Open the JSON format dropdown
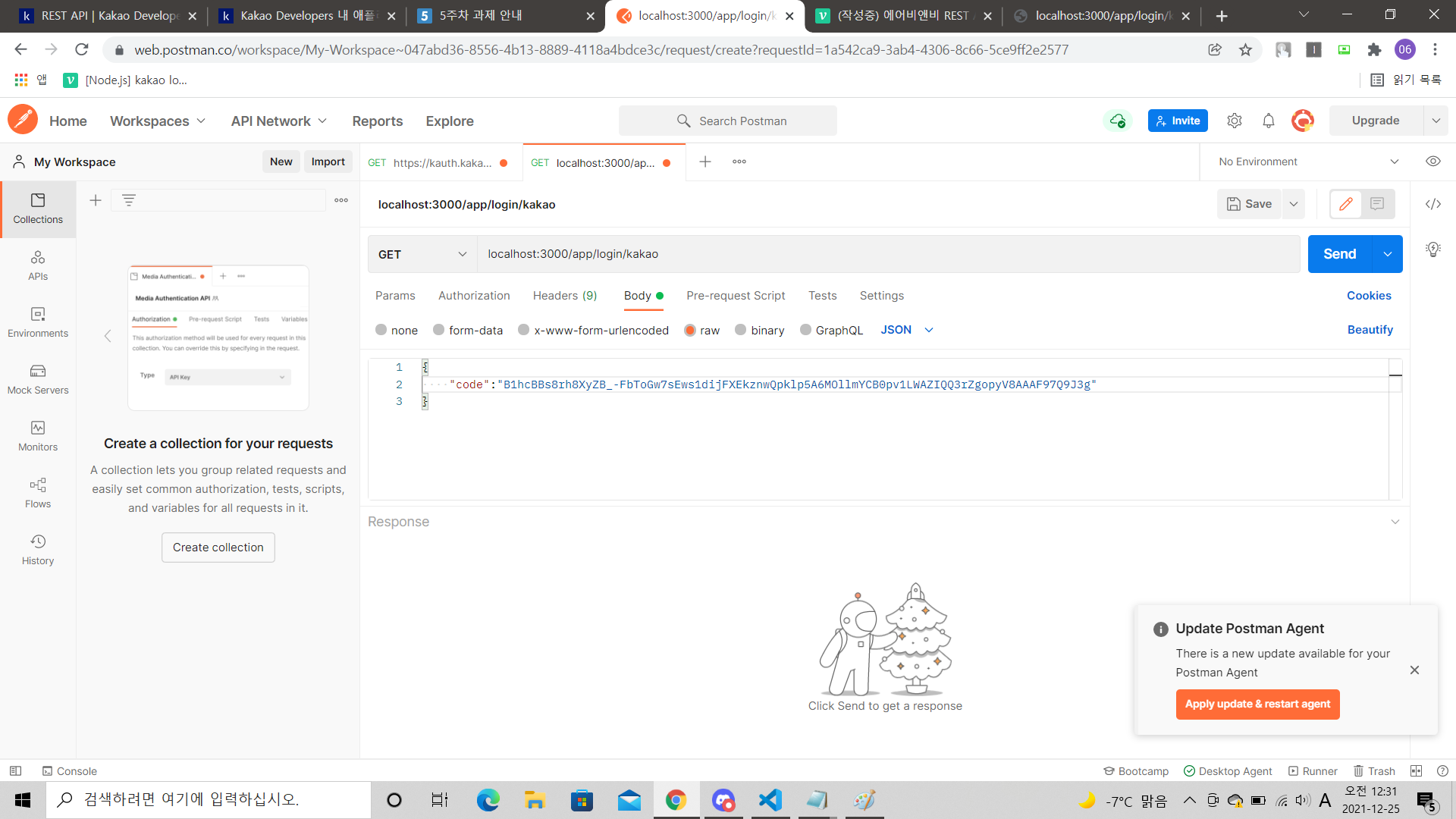This screenshot has height=819, width=1456. click(x=907, y=330)
